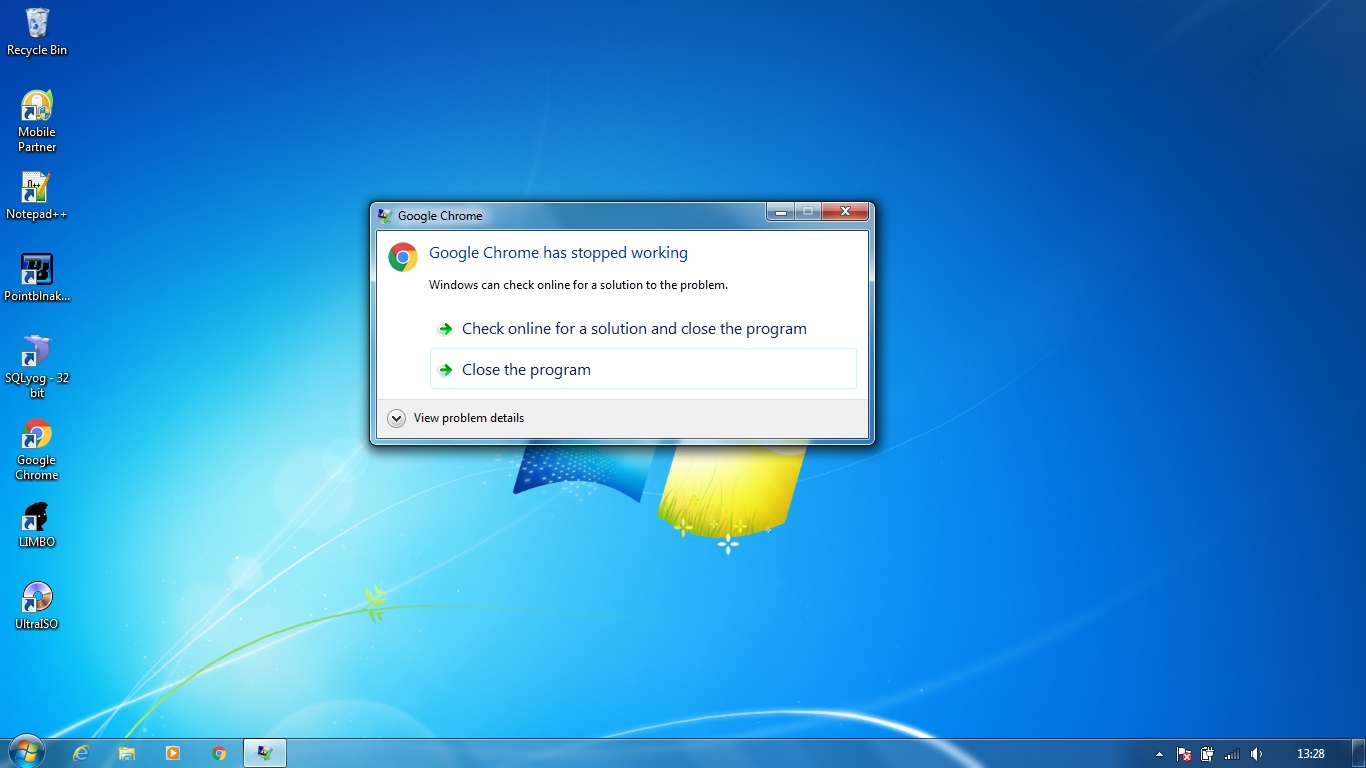Open the Windows Start menu orb
1366x768 pixels.
coord(26,753)
